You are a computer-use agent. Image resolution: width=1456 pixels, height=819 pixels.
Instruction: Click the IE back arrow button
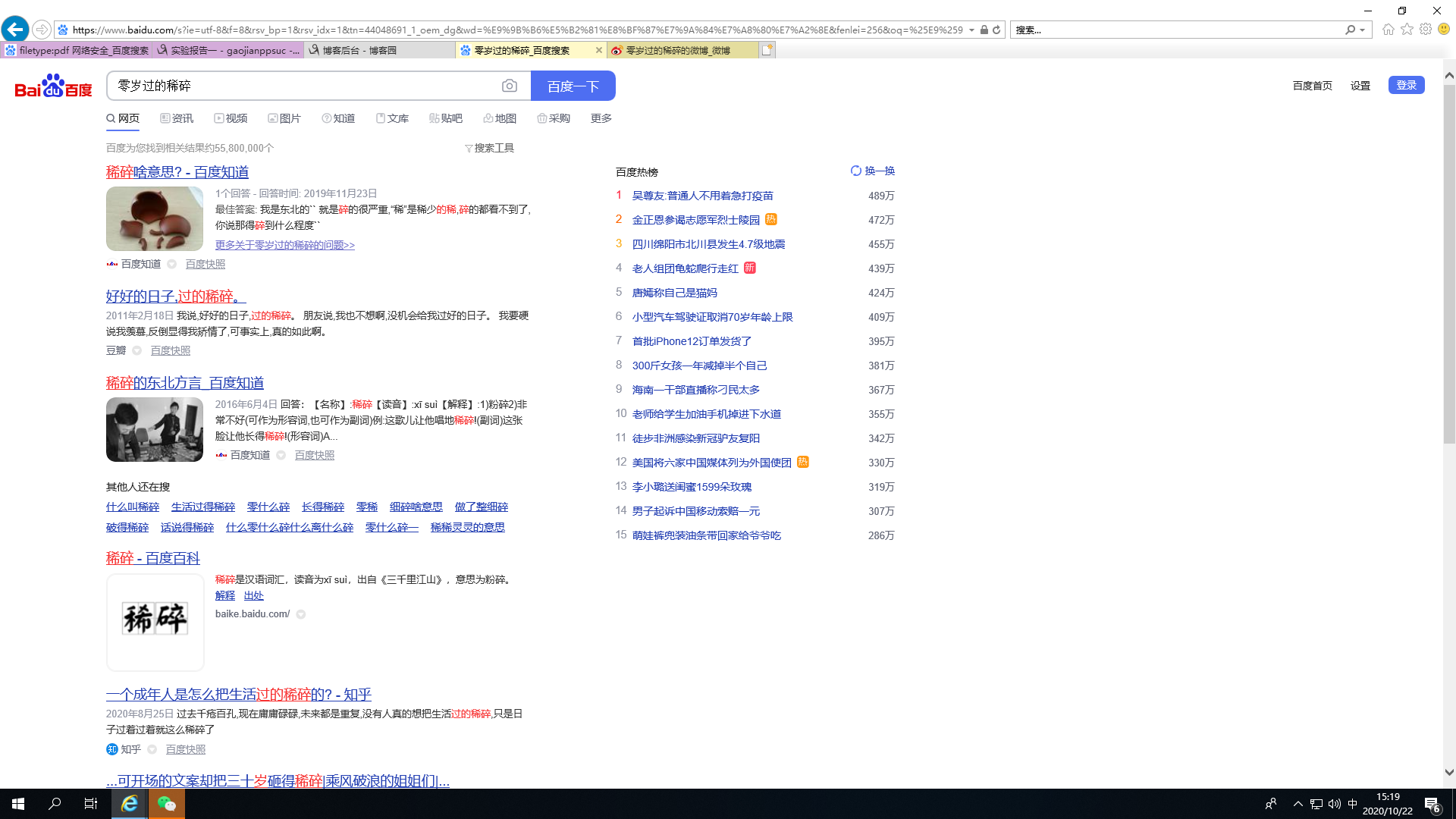pyautogui.click(x=15, y=30)
